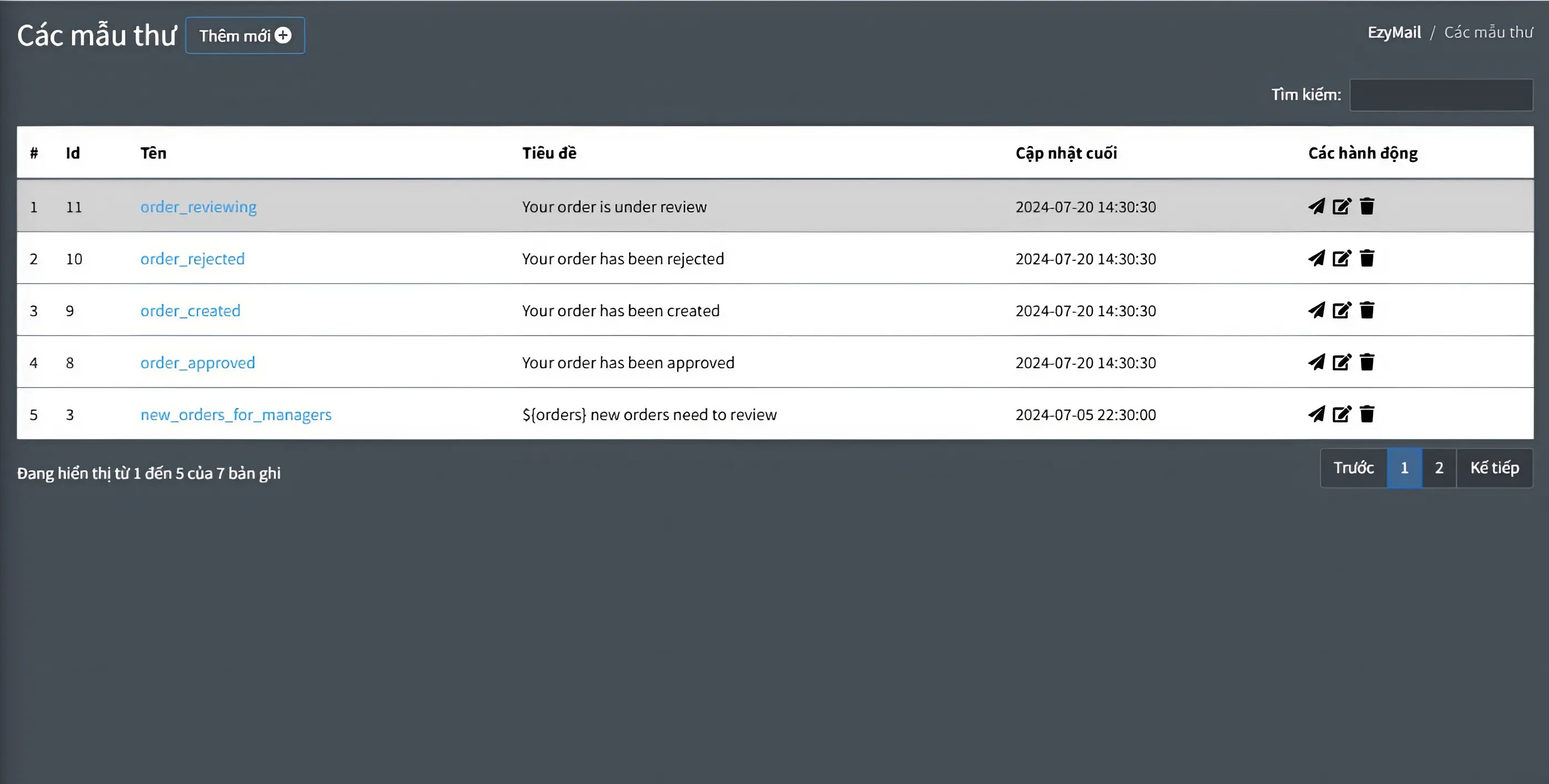Send the order_approved template
Viewport: 1549px width, 784px height.
point(1316,362)
